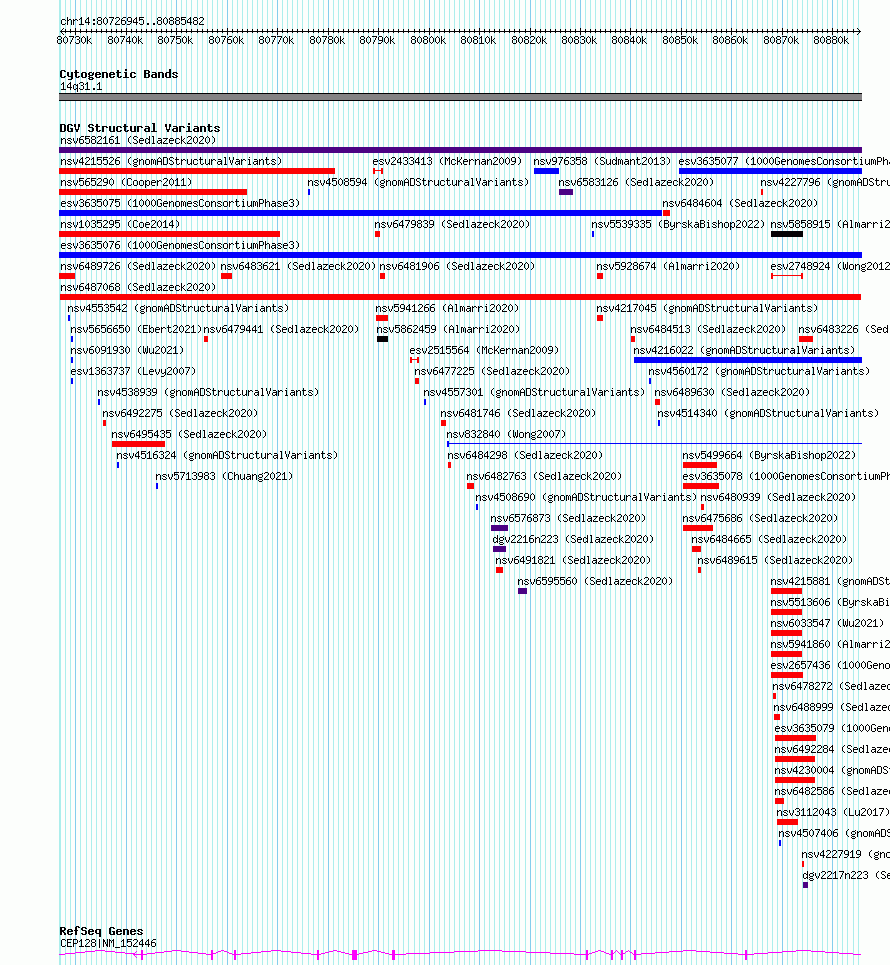Click the 14q31.1 cytogenetic band label

[81, 86]
